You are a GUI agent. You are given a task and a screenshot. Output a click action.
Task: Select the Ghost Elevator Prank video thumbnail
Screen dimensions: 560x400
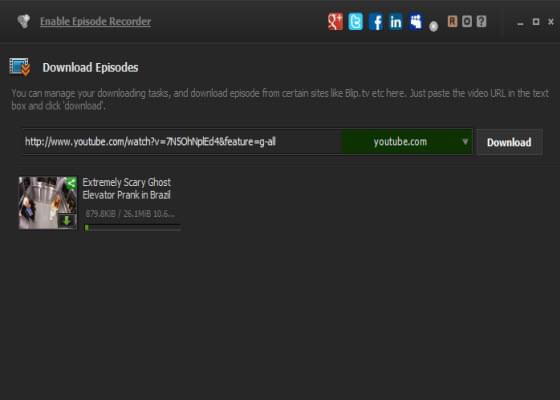pyautogui.click(x=48, y=202)
